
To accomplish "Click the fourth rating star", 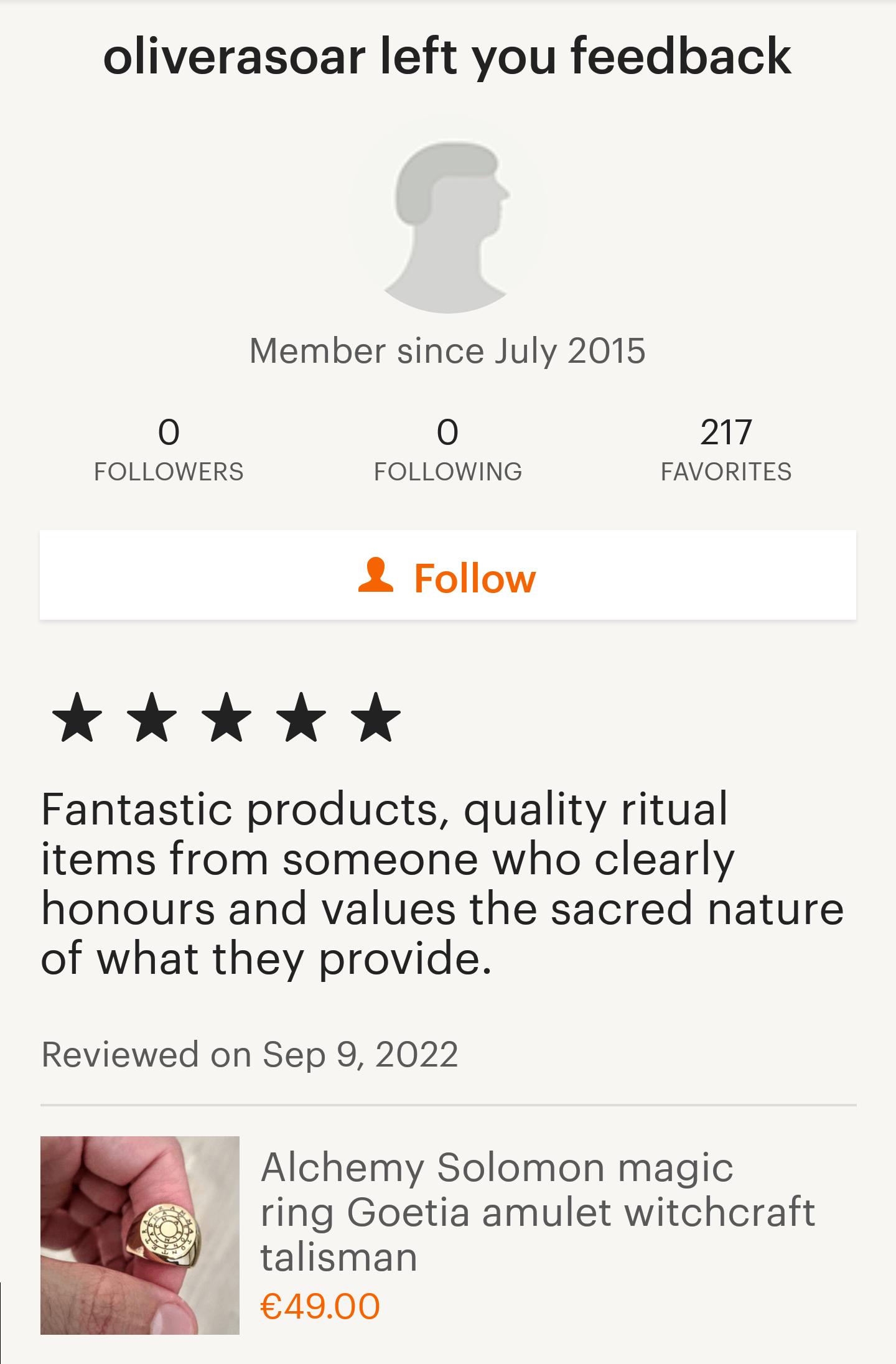I will 301,717.
